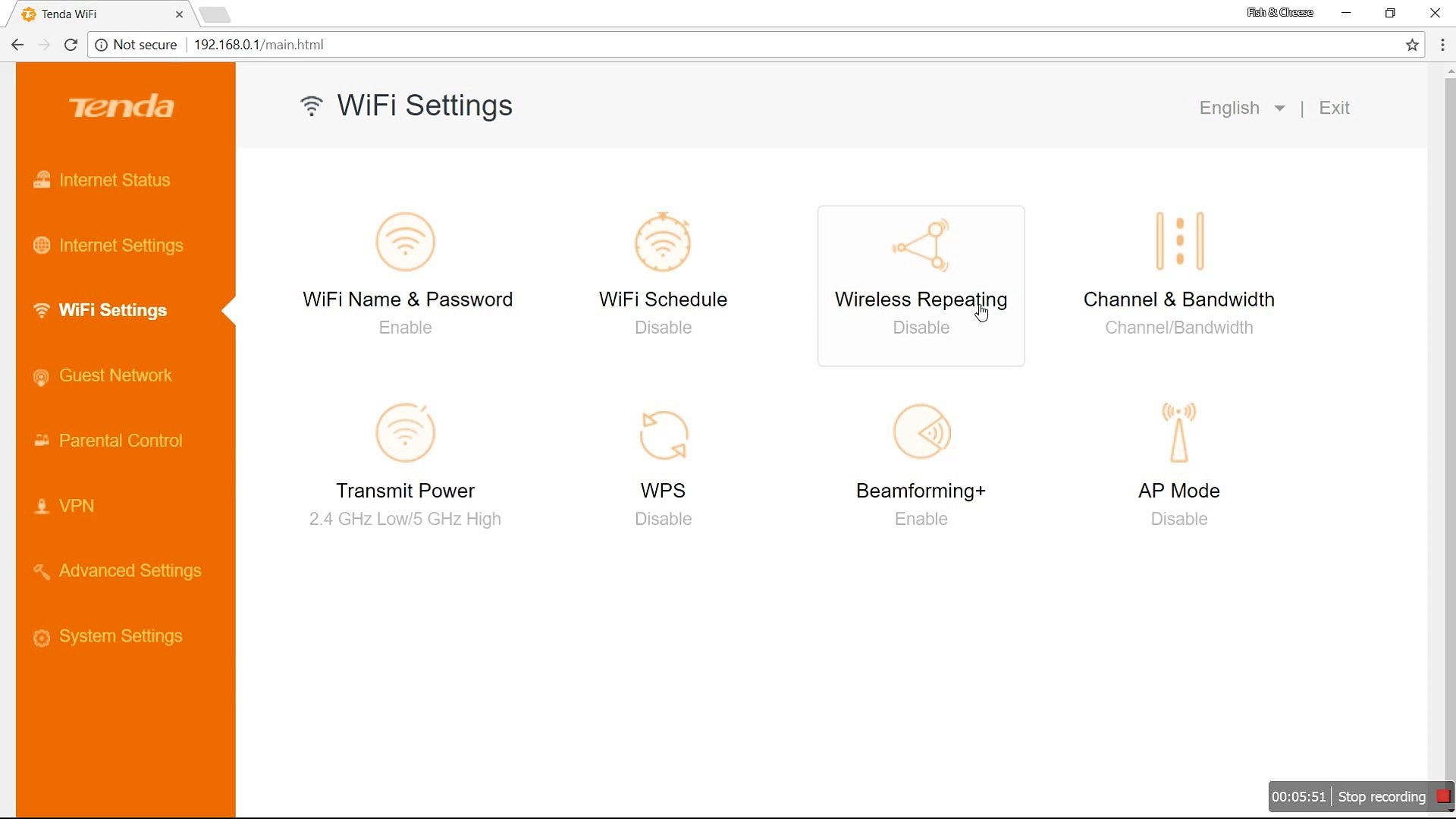Screen dimensions: 1456x819
Task: Click the WPS sync arrows icon
Action: pos(663,435)
